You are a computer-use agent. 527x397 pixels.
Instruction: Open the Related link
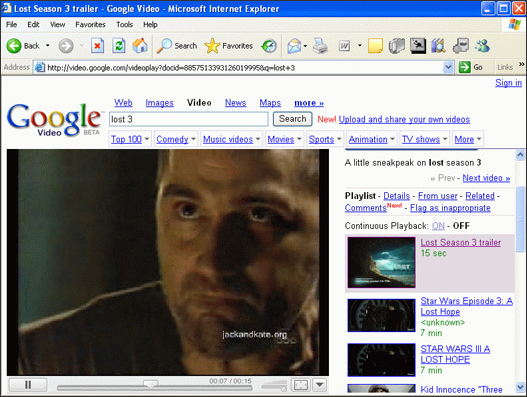tap(480, 196)
